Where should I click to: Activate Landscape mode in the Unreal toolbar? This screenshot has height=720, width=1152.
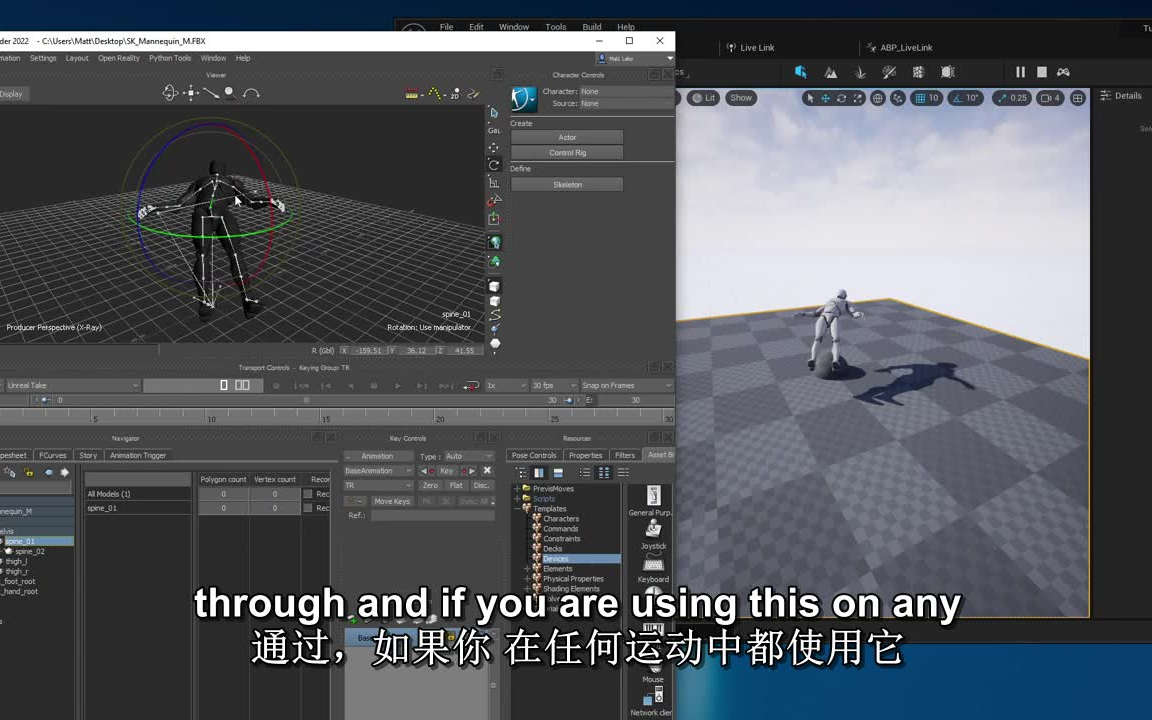[829, 72]
